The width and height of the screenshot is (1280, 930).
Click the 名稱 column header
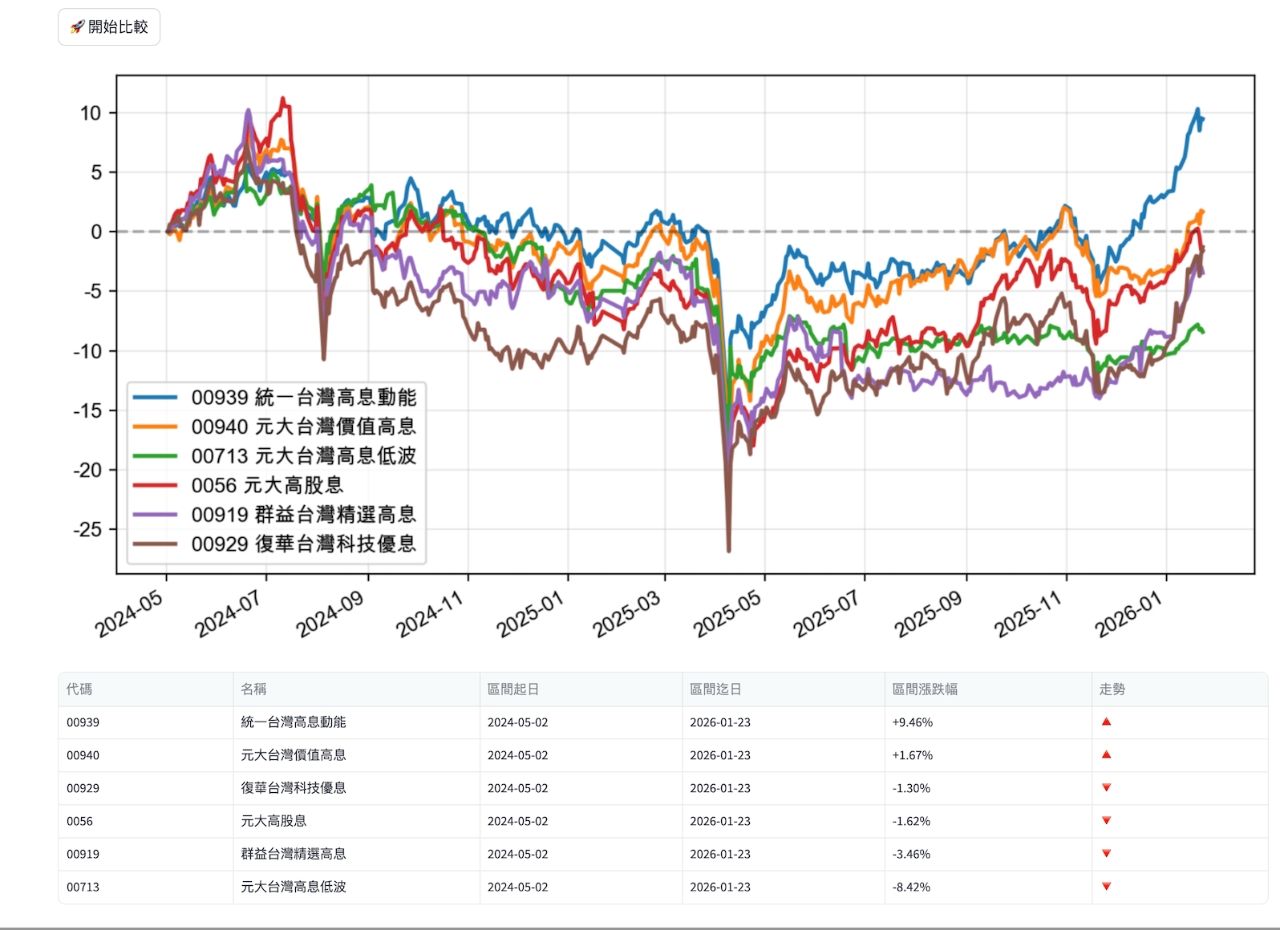(253, 690)
